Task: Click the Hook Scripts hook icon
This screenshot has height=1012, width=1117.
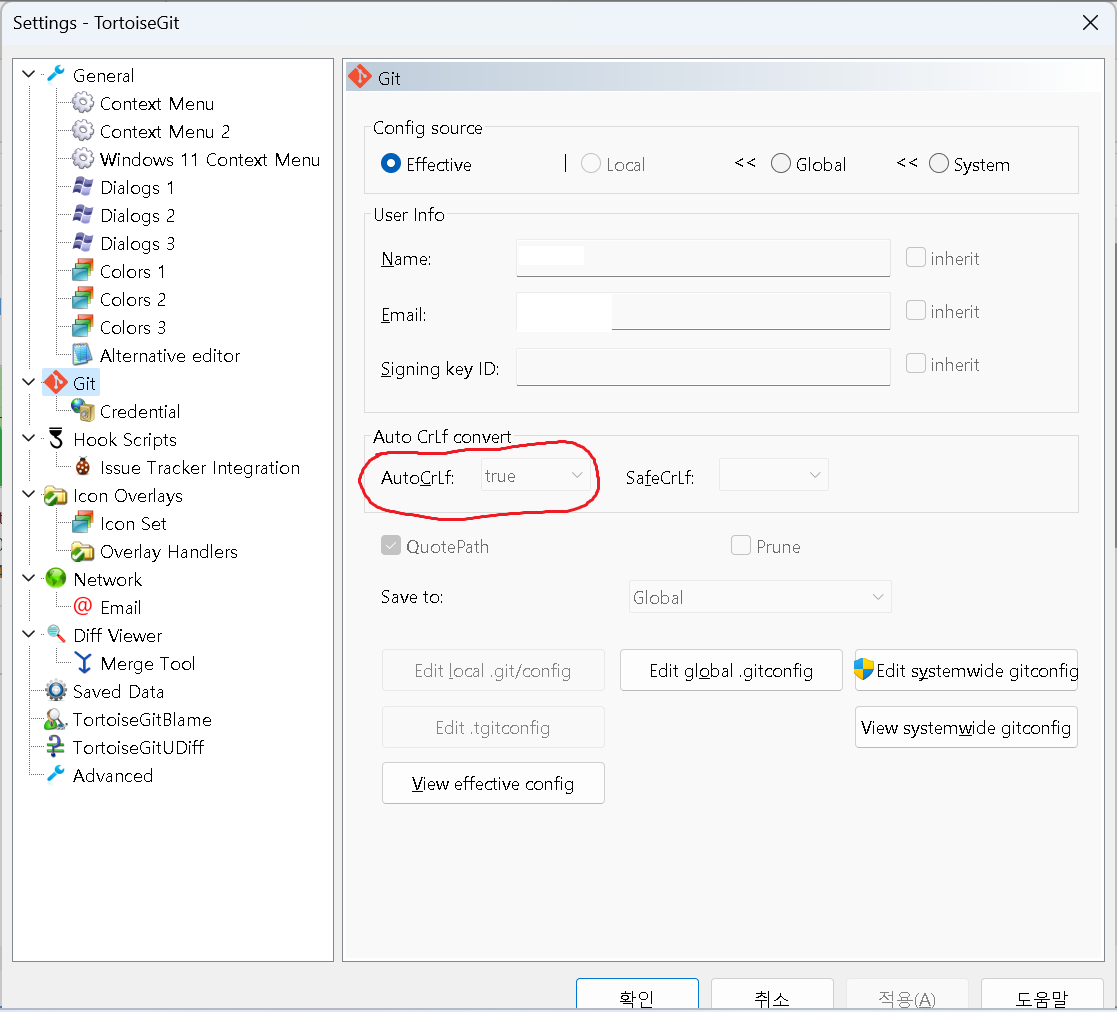Action: point(56,439)
